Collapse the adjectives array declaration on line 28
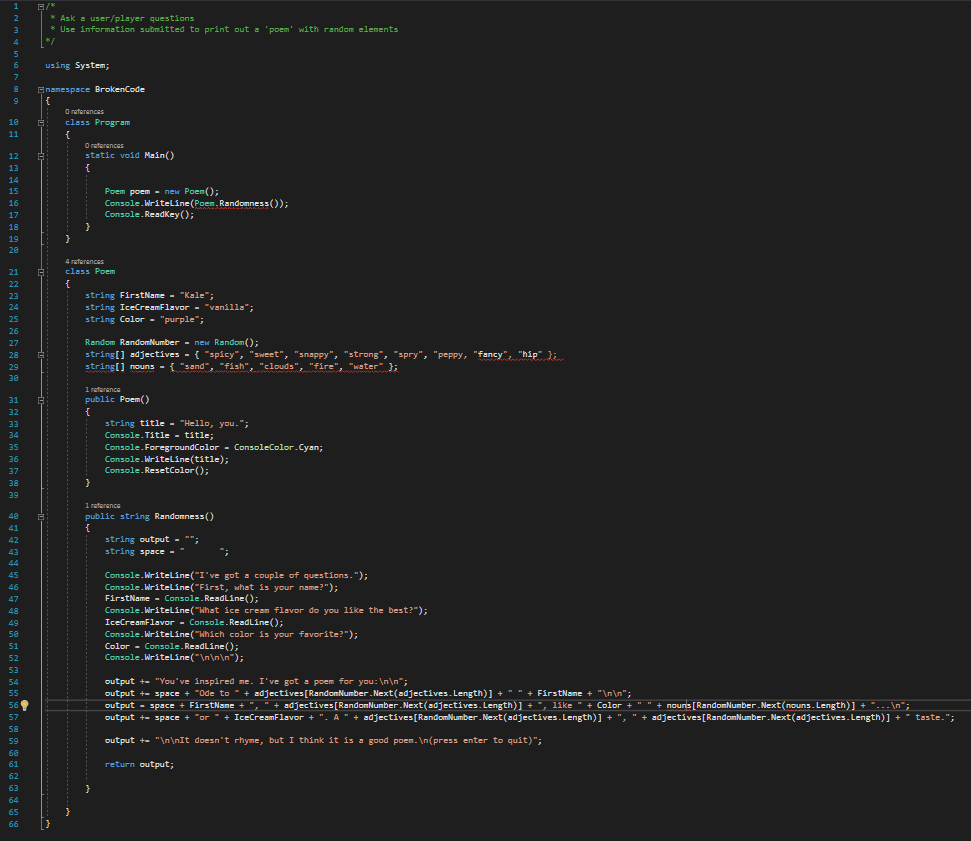 pyautogui.click(x=41, y=355)
